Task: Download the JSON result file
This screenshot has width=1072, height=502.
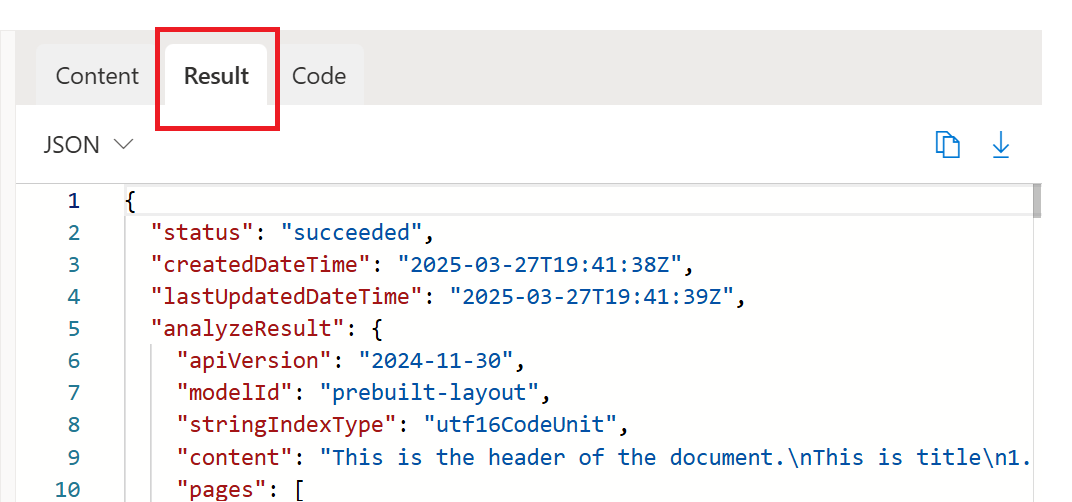Action: click(1001, 145)
